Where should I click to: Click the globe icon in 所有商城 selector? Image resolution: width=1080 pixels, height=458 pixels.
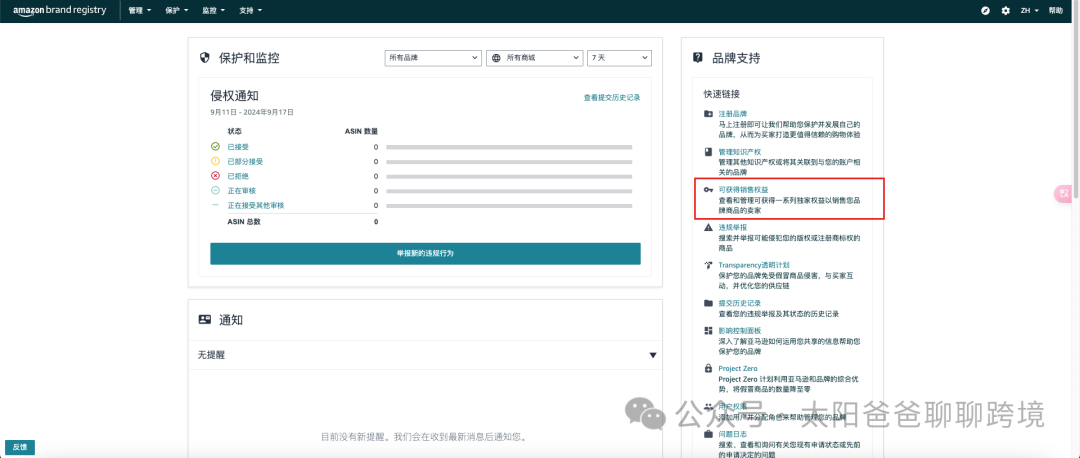[496, 59]
